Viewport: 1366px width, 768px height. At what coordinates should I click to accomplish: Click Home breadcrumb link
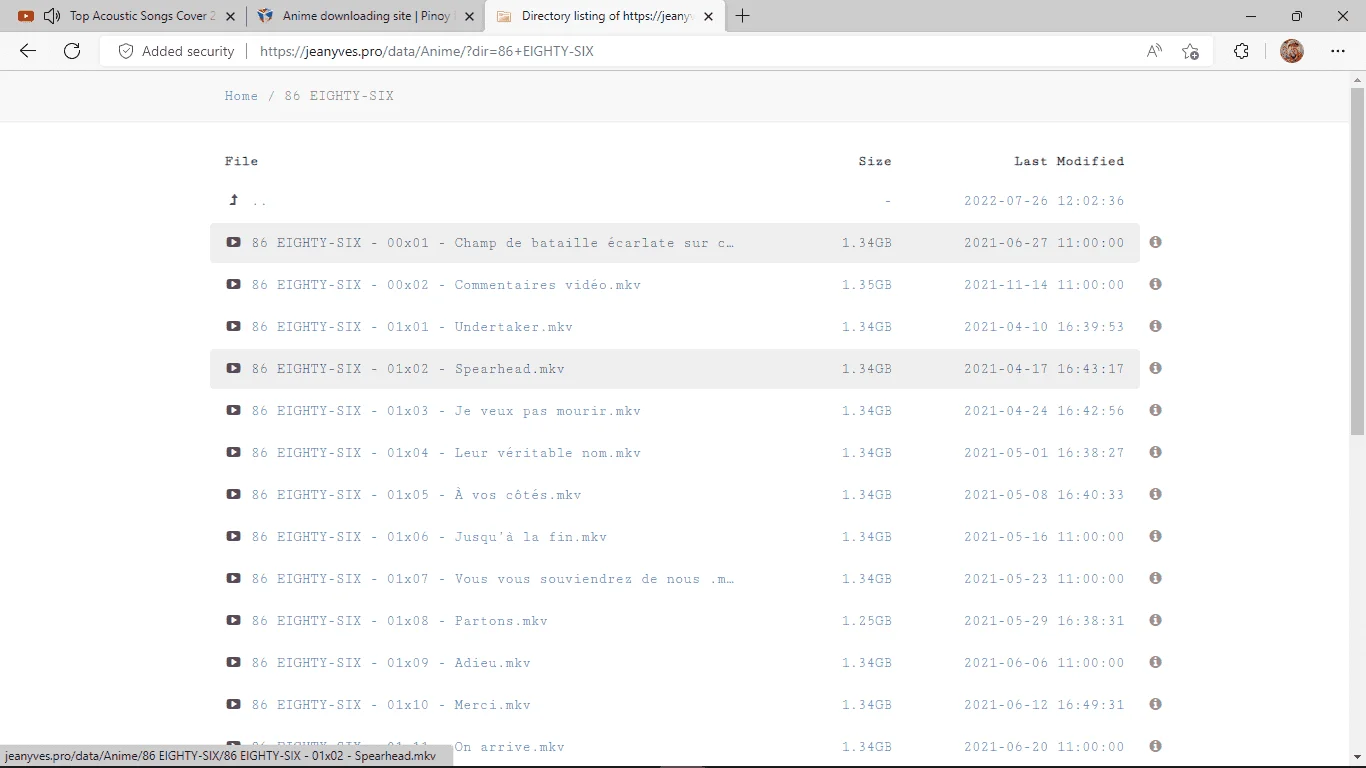(241, 96)
